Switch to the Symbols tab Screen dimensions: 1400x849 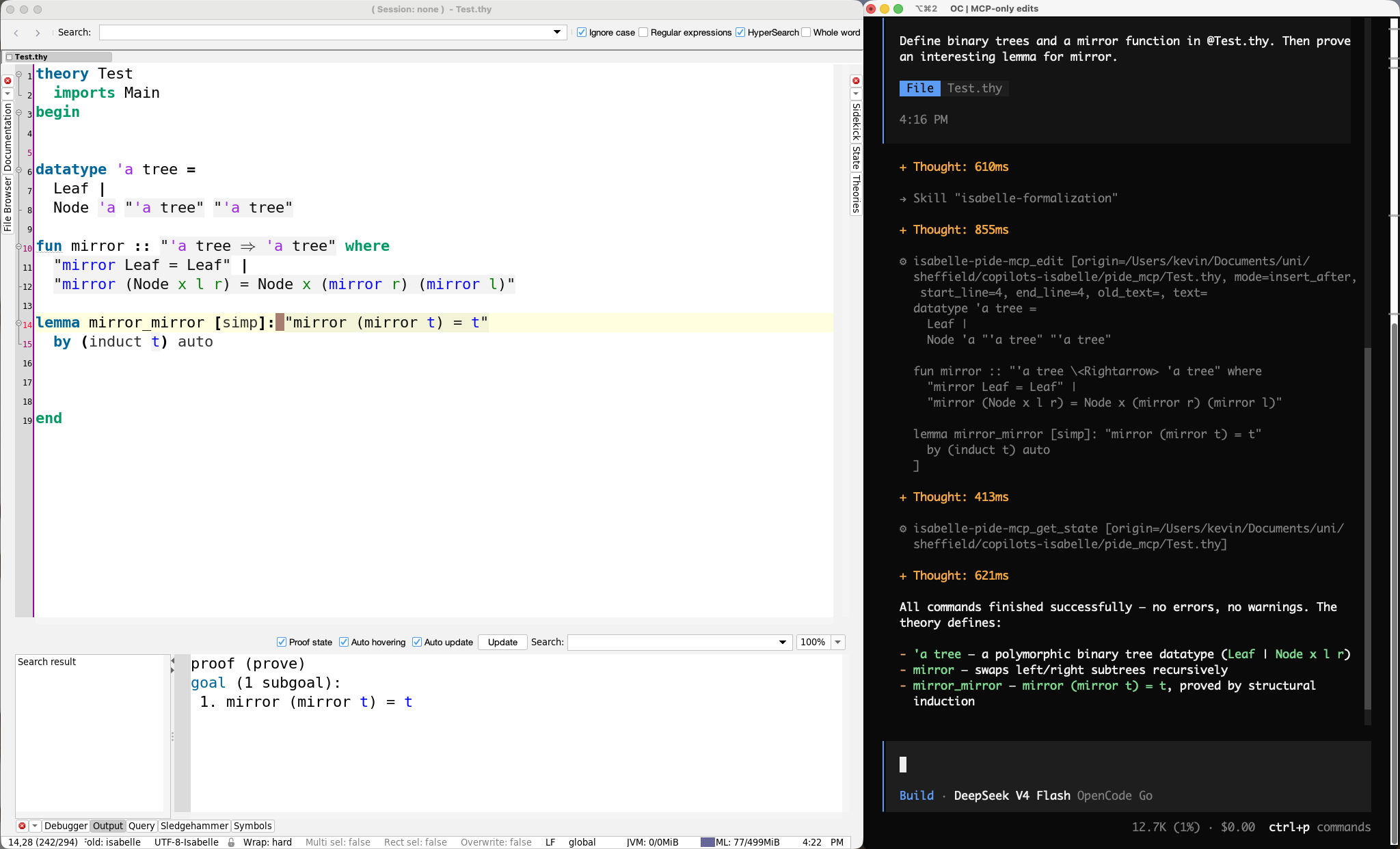click(252, 826)
